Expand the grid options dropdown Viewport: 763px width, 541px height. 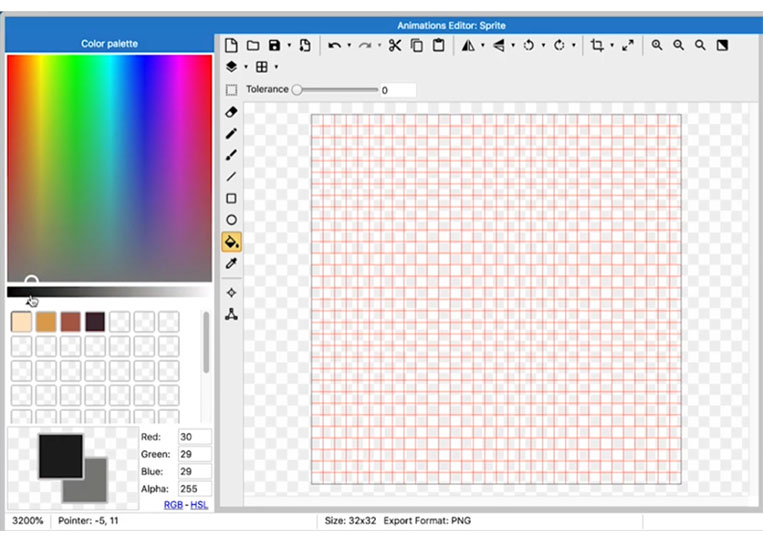click(x=276, y=67)
